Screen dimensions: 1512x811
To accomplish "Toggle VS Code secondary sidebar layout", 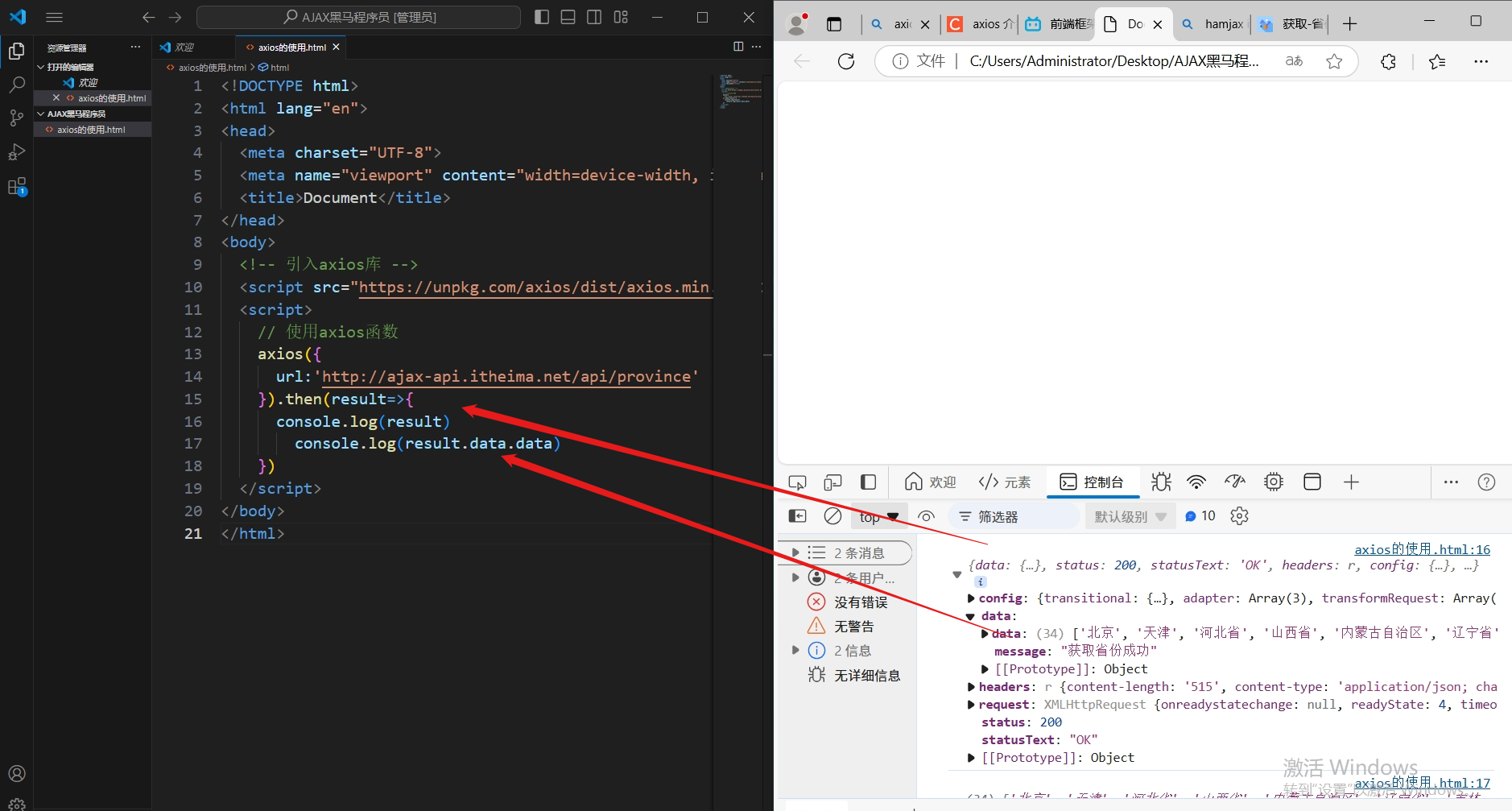I will (x=594, y=17).
